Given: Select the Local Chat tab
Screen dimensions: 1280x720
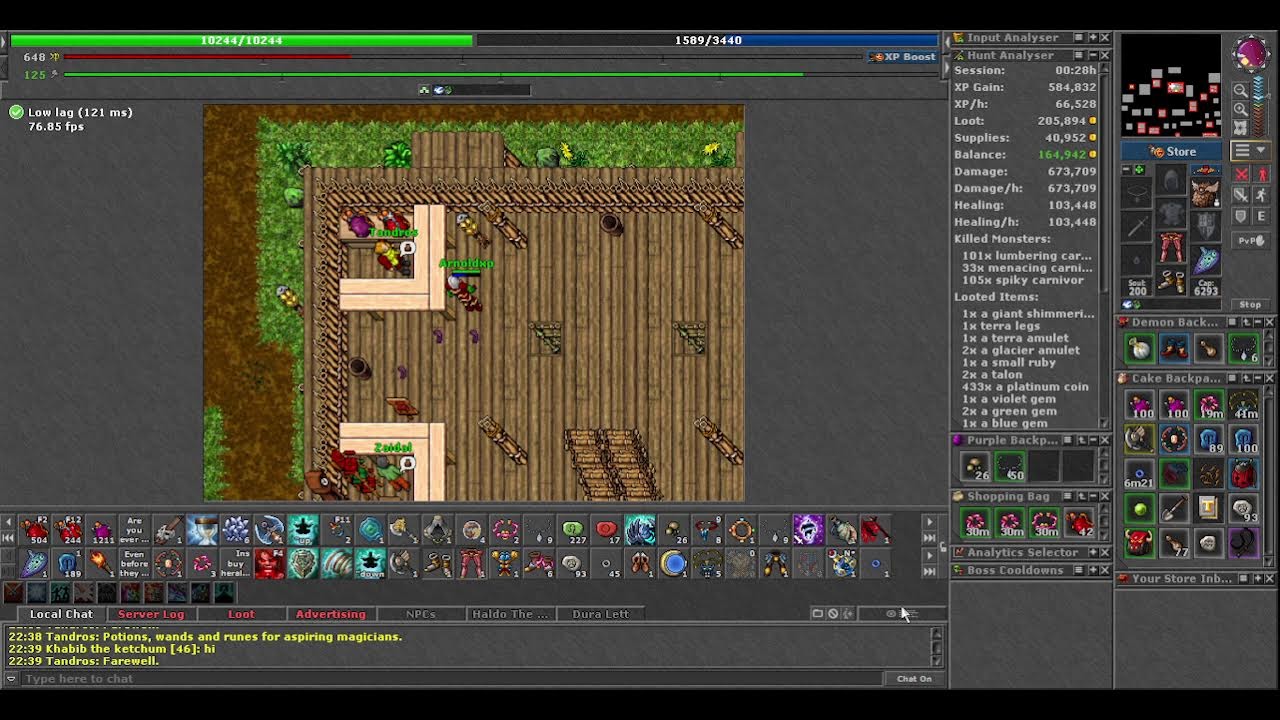Looking at the screenshot, I should coord(61,614).
